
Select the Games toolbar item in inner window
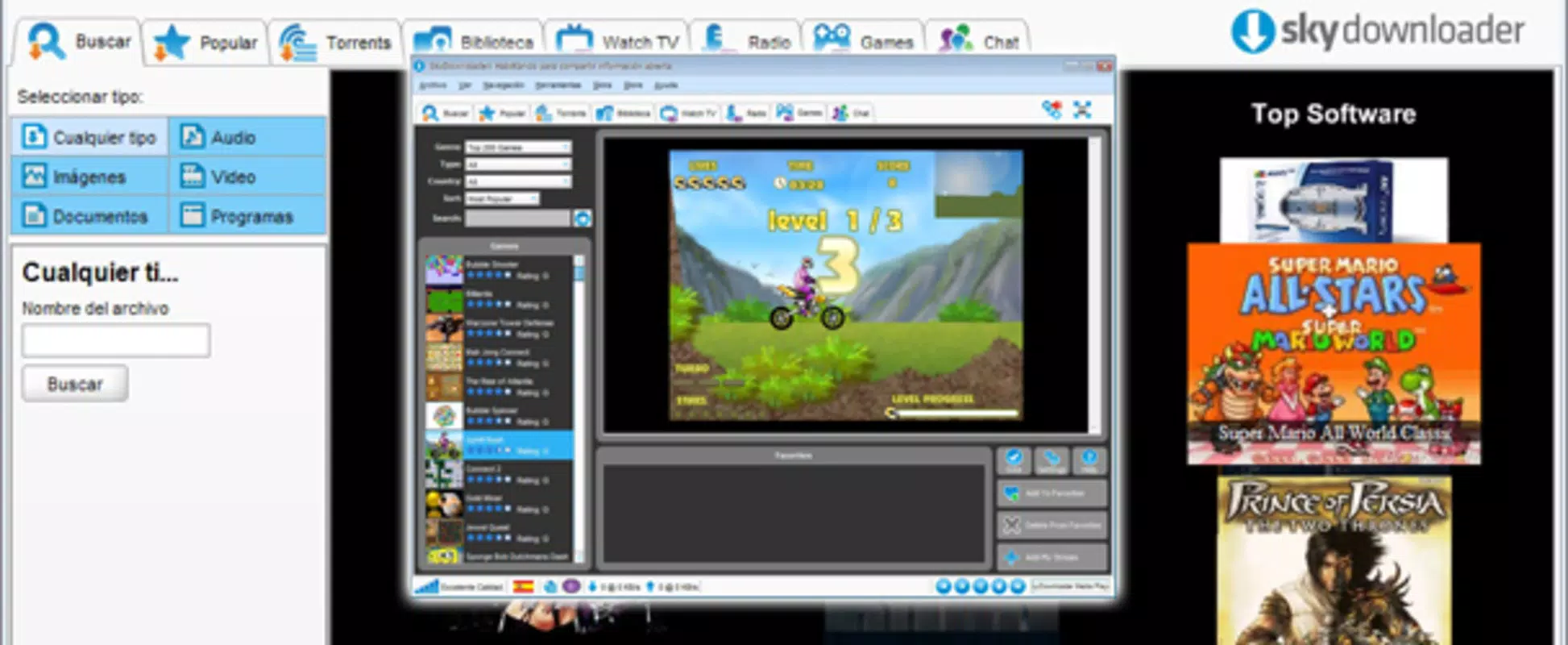pyautogui.click(x=799, y=113)
